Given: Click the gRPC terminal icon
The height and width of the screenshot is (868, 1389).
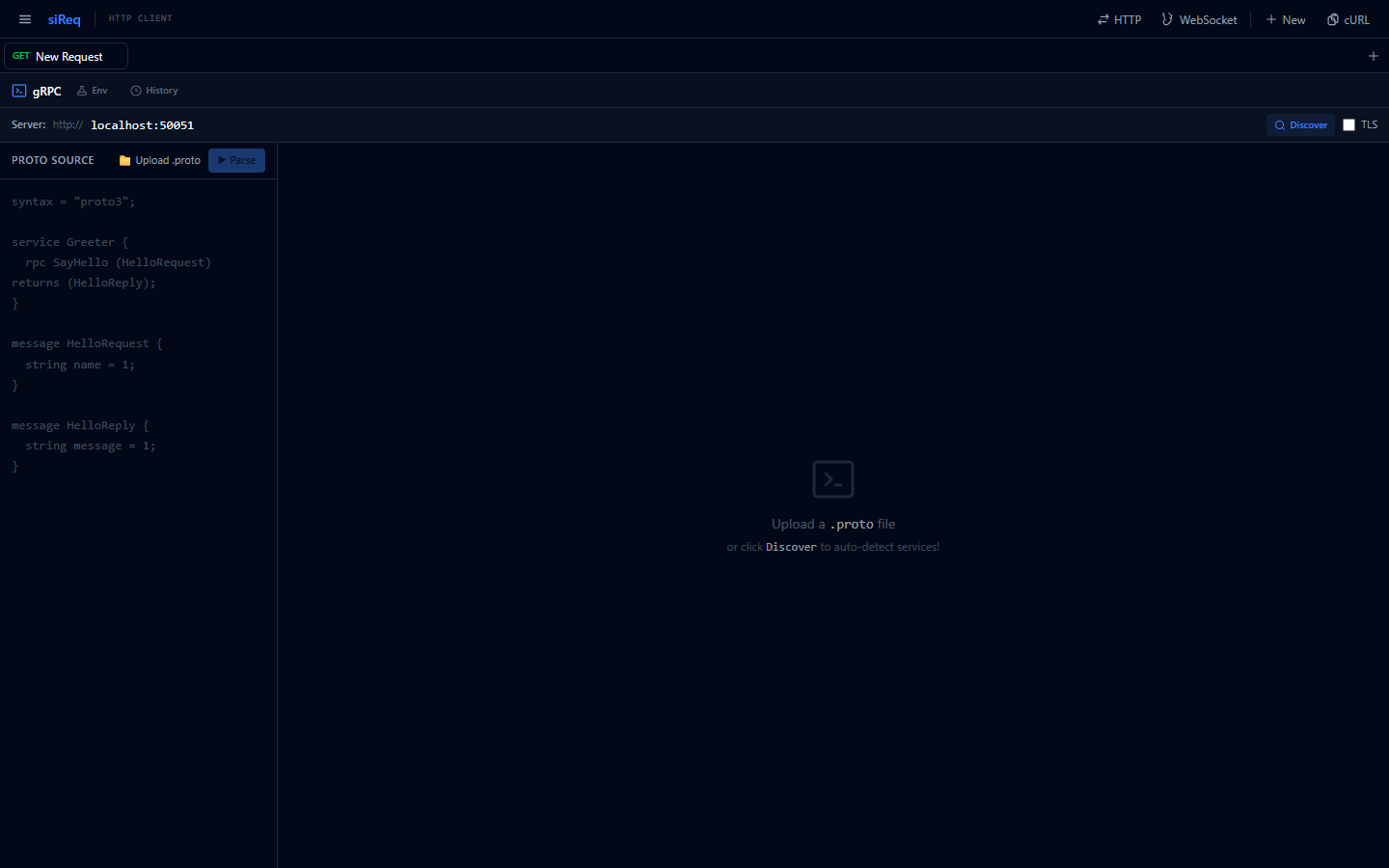Looking at the screenshot, I should click(x=19, y=91).
